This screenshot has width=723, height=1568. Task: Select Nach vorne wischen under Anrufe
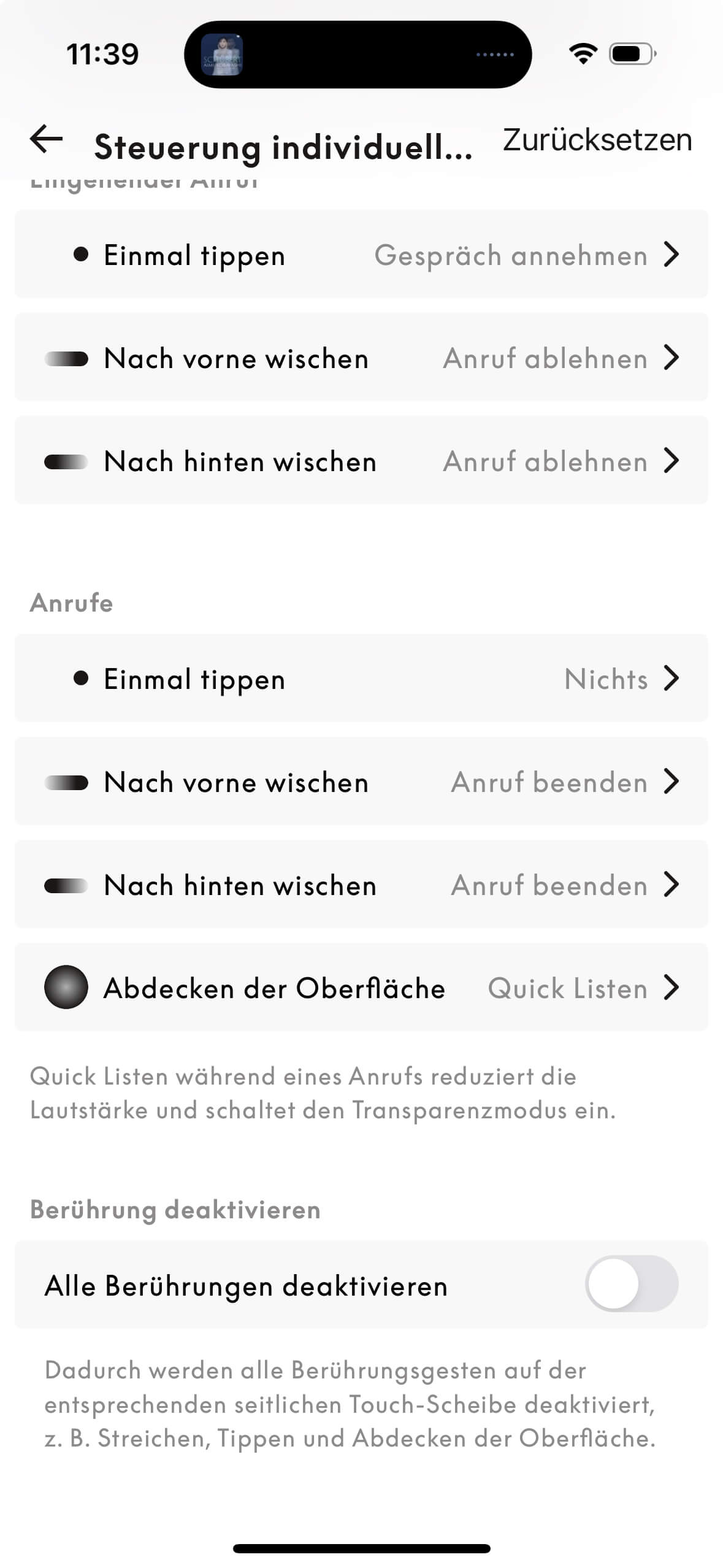coord(236,782)
